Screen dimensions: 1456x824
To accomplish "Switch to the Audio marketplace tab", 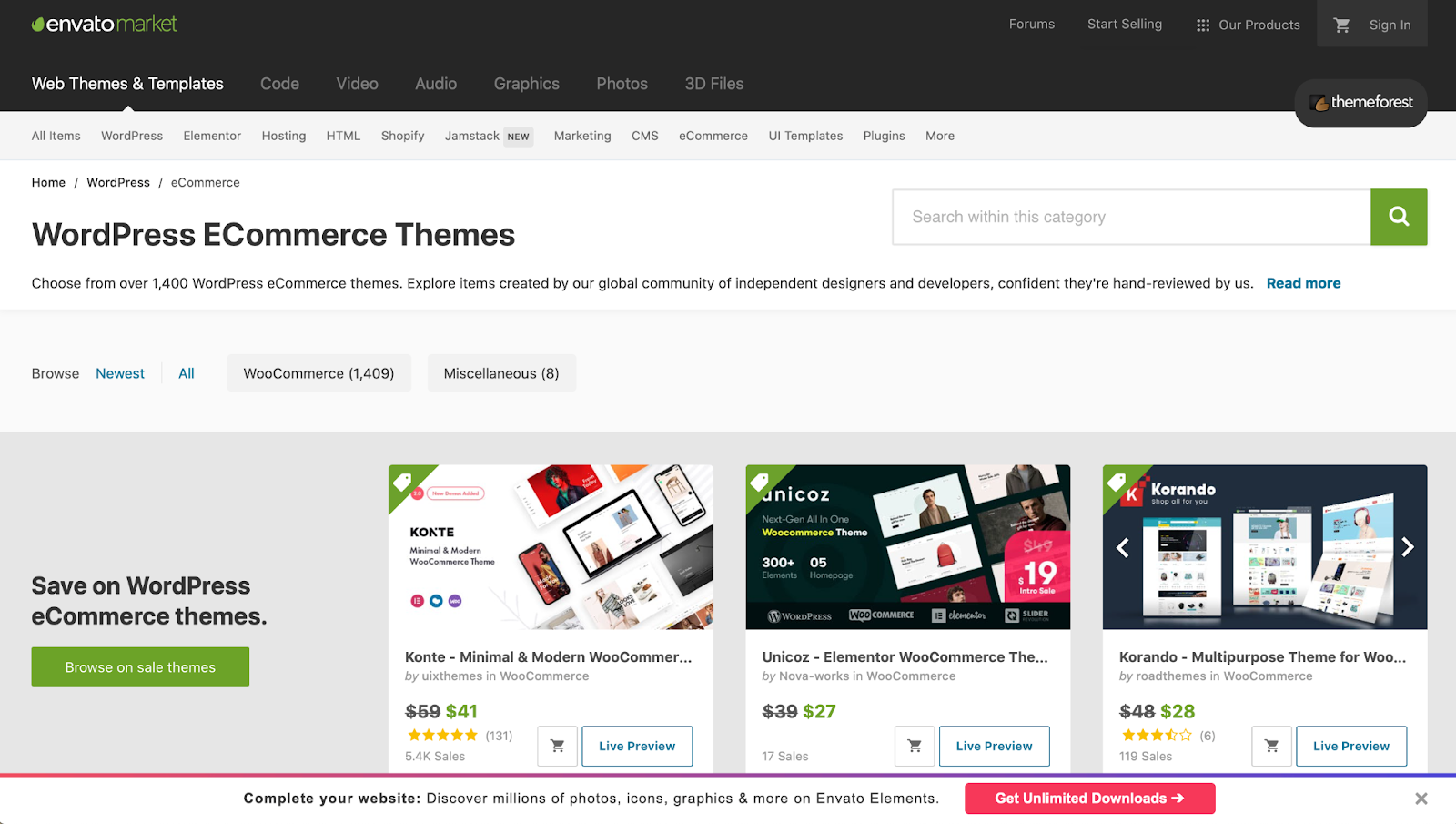I will click(x=436, y=84).
